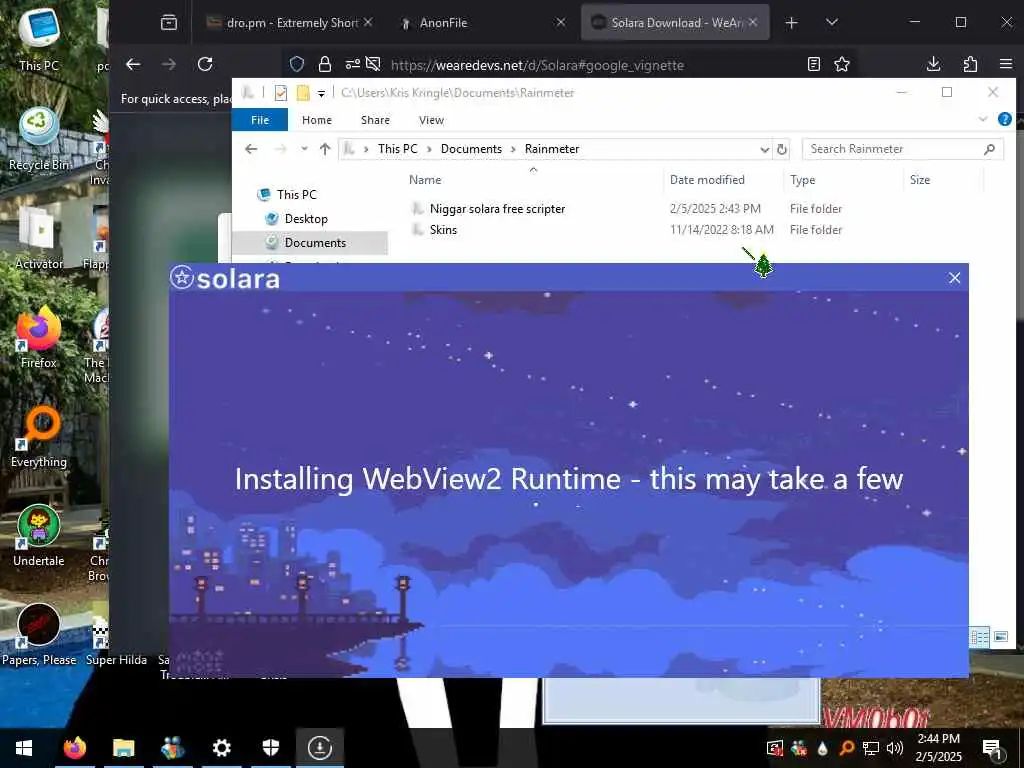
Task: Sort by Size column header
Action: tap(920, 180)
